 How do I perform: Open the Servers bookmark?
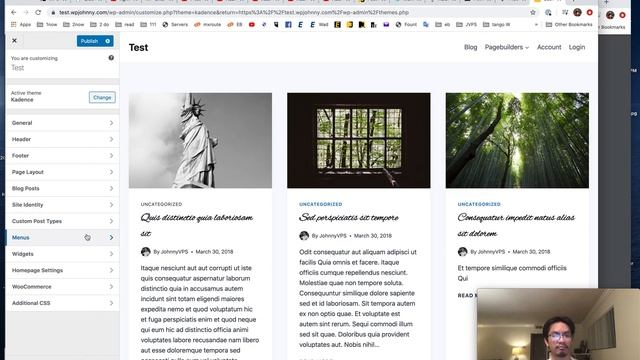click(175, 24)
